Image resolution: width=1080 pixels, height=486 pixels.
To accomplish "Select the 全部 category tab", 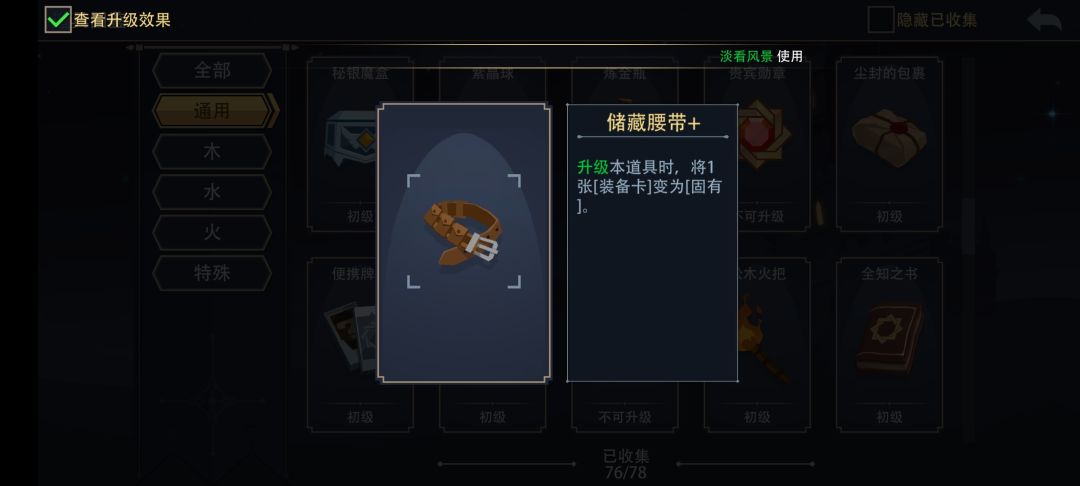I will click(x=212, y=70).
